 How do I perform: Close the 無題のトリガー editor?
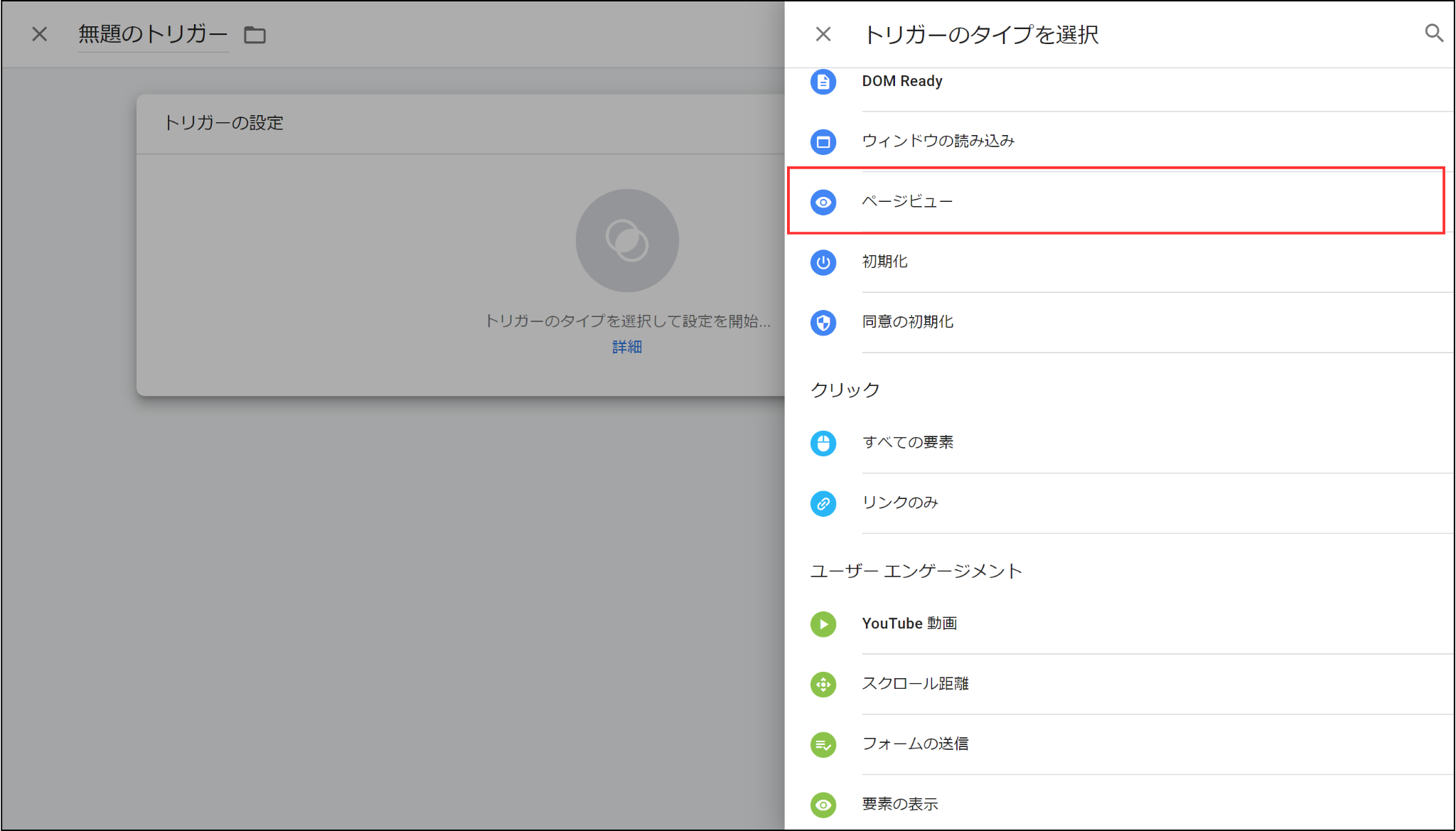40,34
